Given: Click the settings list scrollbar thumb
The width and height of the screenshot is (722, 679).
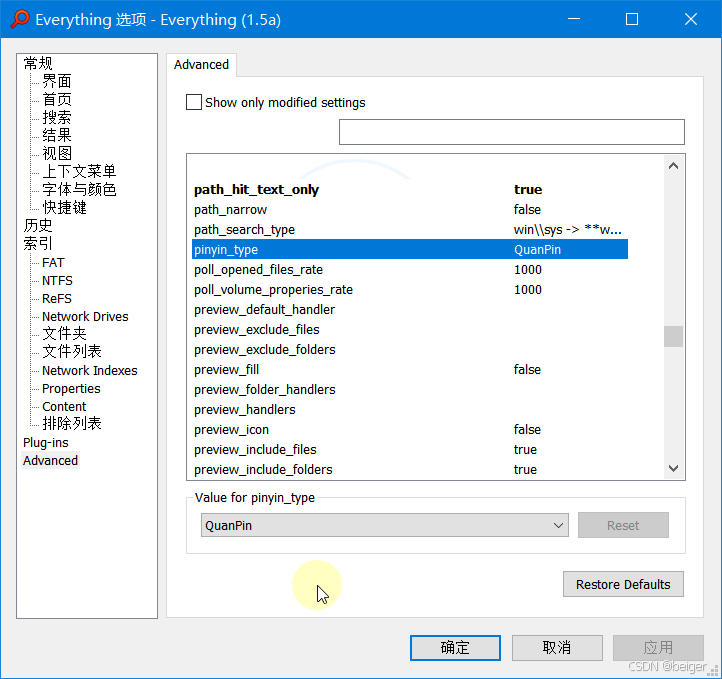Looking at the screenshot, I should point(673,336).
